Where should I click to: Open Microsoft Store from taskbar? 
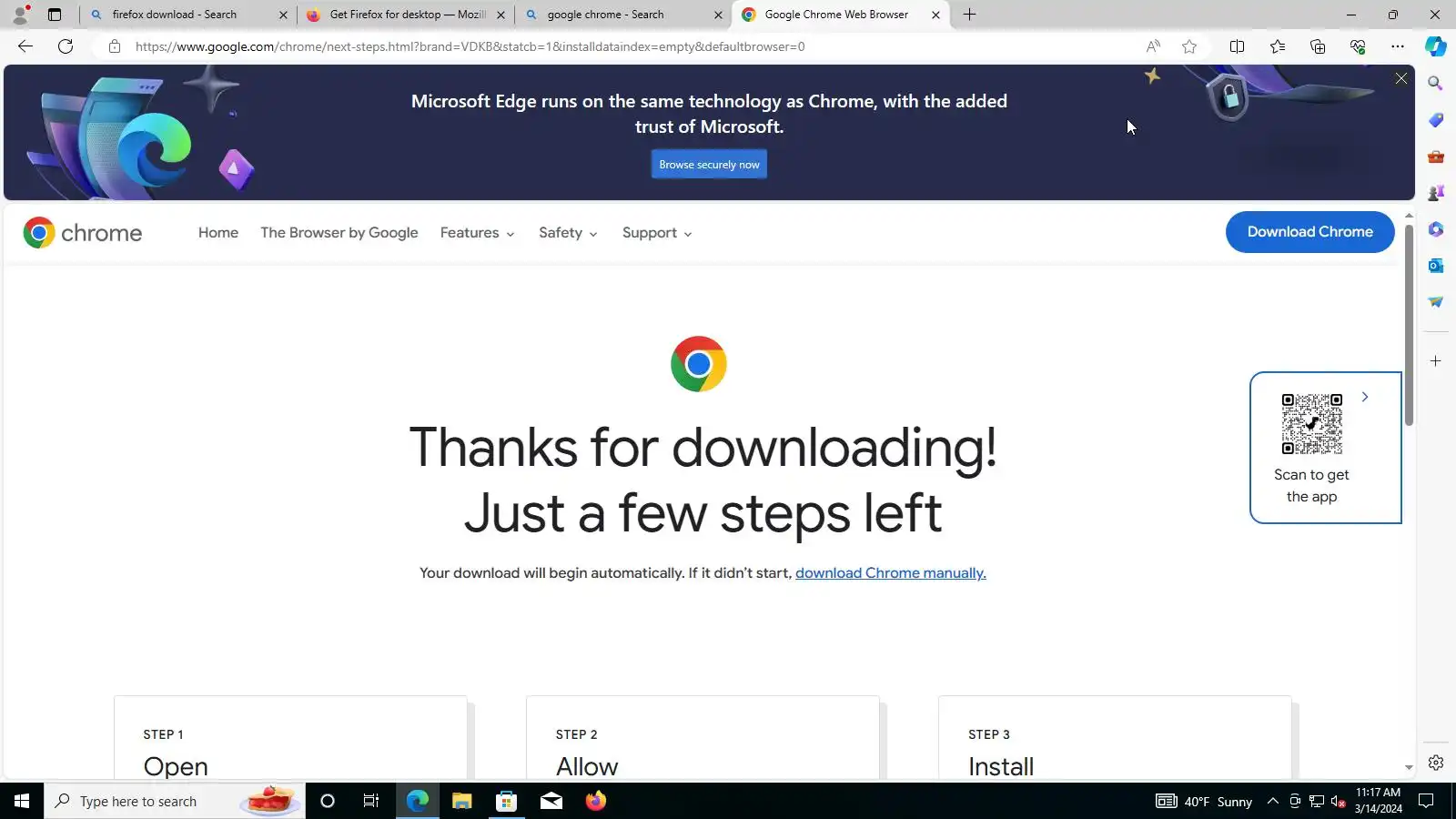[507, 801]
